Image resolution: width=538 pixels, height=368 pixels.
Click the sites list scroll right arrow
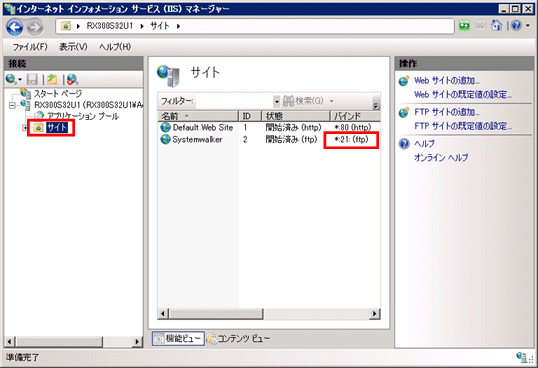tap(375, 314)
